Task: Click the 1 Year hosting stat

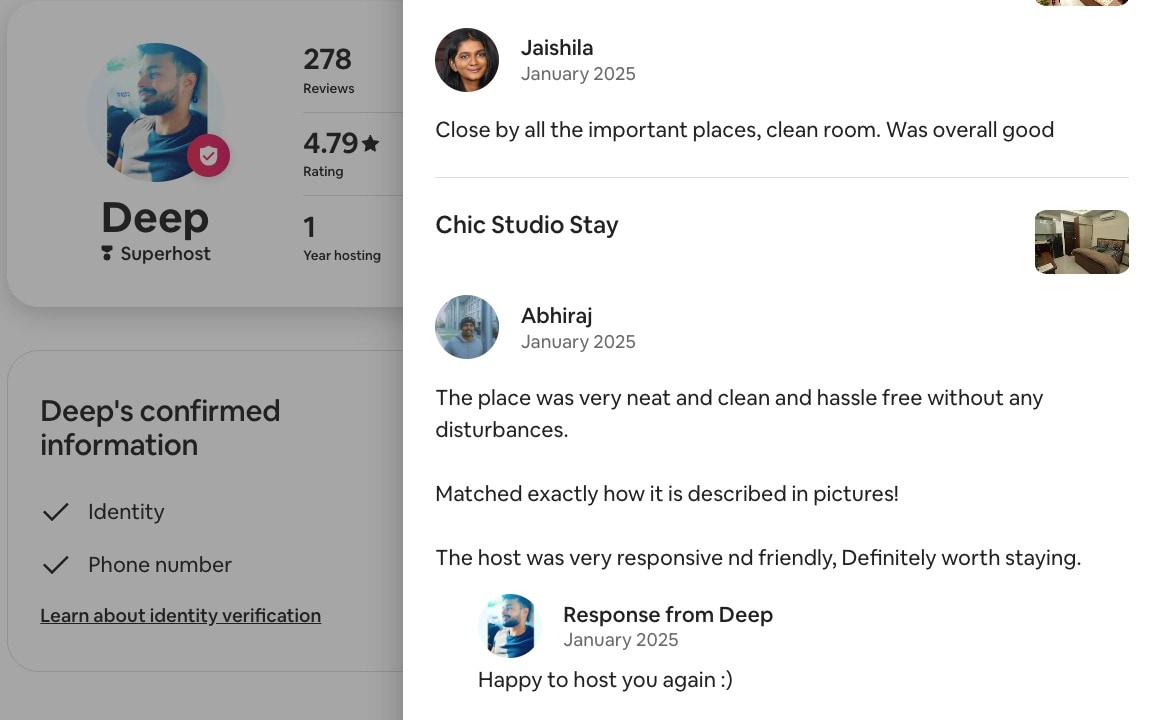Action: coord(342,238)
